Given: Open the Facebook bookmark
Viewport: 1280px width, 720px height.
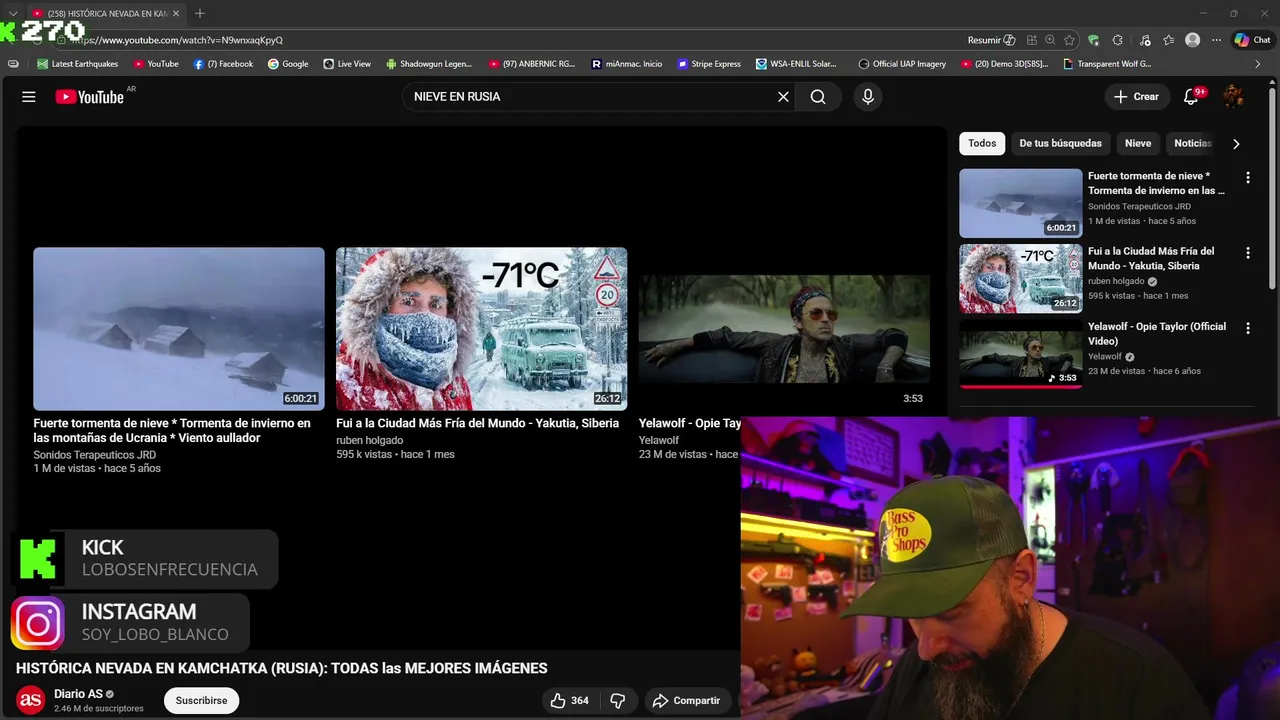Looking at the screenshot, I should click(x=223, y=64).
